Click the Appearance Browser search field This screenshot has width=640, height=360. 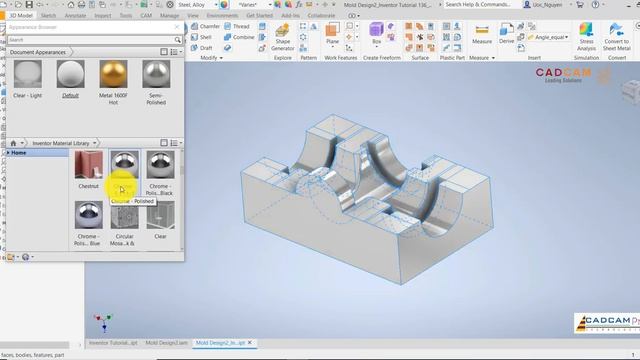[x=91, y=40]
